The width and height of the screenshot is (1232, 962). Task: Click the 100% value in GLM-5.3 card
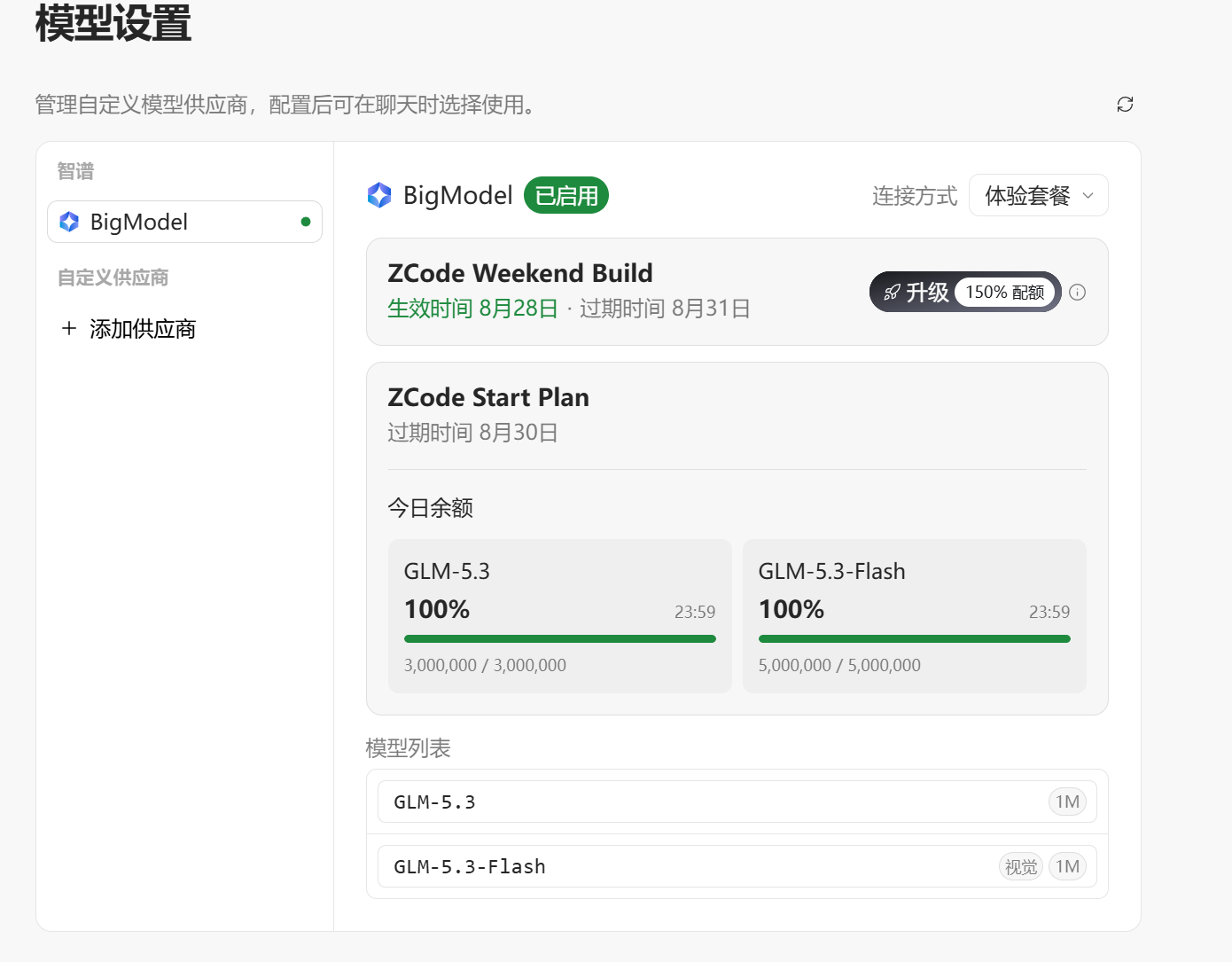pyautogui.click(x=437, y=609)
